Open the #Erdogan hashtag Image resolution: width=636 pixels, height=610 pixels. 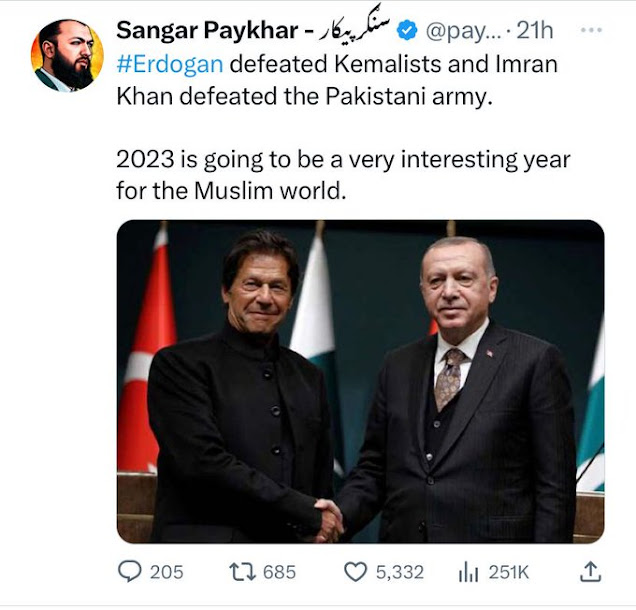coord(169,63)
